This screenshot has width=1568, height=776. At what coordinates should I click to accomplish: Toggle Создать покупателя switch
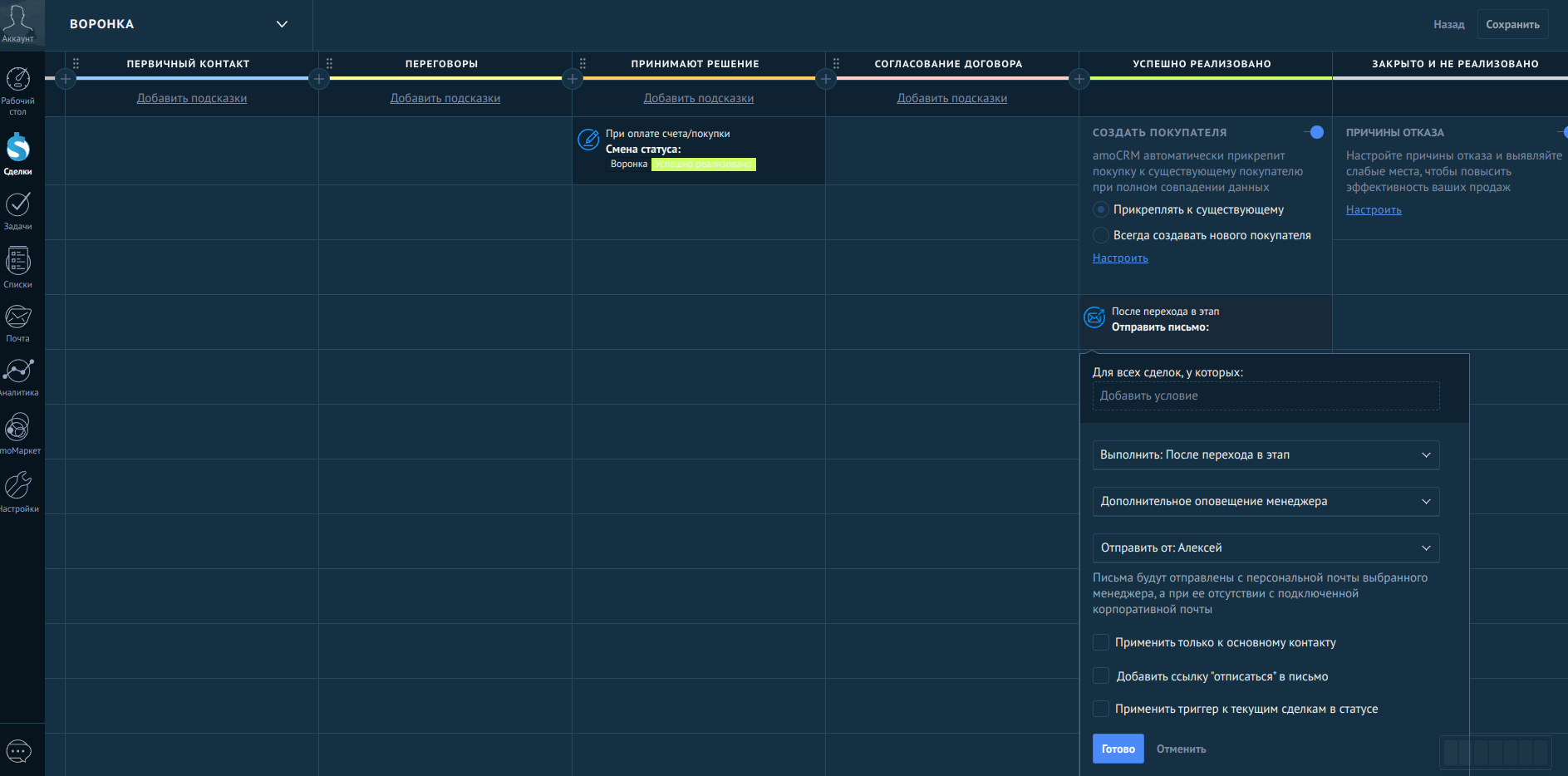pos(1314,132)
